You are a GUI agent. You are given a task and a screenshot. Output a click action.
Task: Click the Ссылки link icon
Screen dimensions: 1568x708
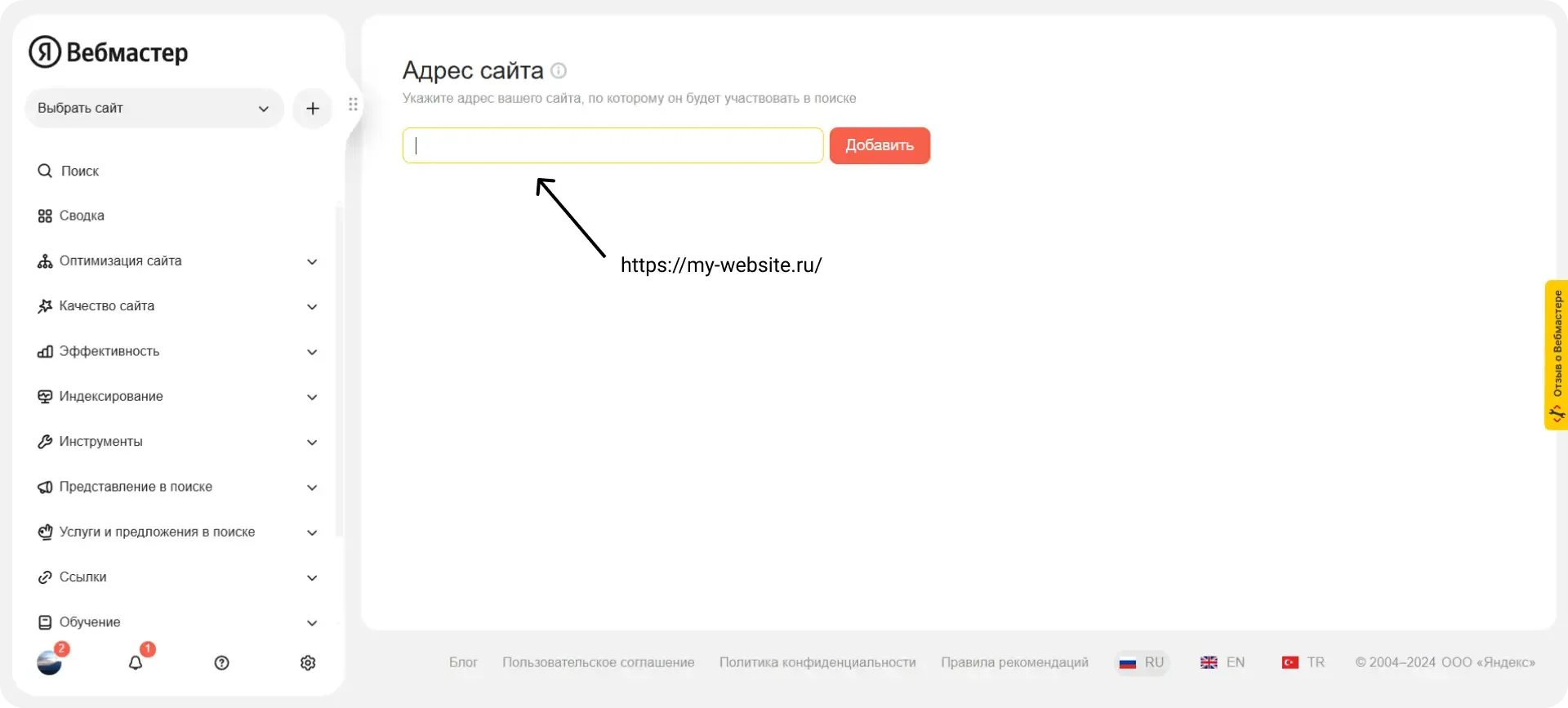(x=45, y=577)
